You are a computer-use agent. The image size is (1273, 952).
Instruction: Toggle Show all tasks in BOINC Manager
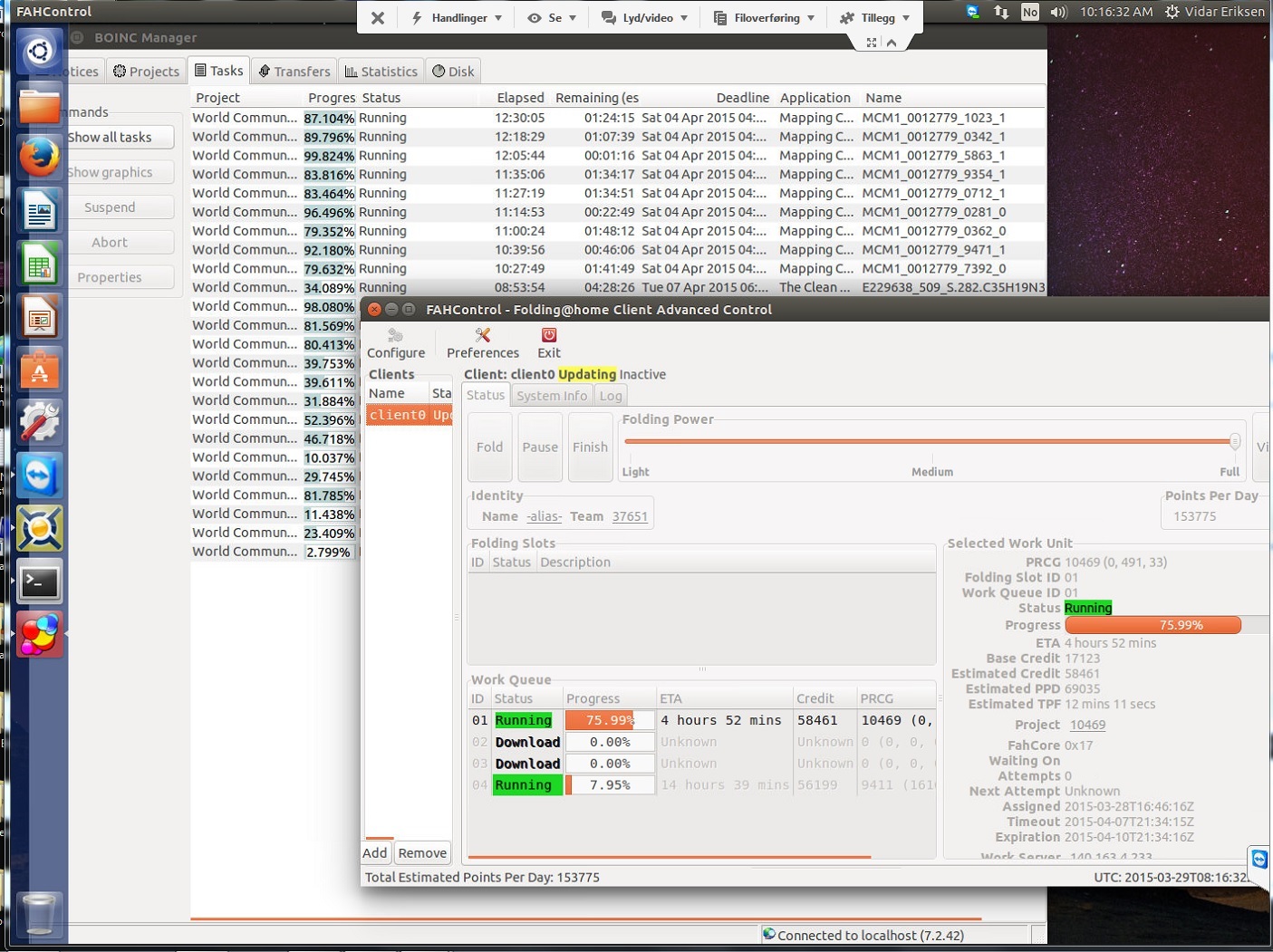tap(110, 137)
